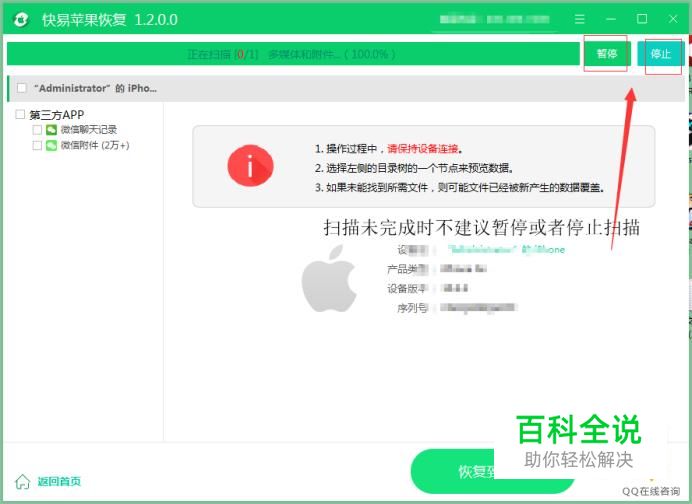The width and height of the screenshot is (692, 504).
Task: Click the red info icon
Action: click(x=250, y=165)
